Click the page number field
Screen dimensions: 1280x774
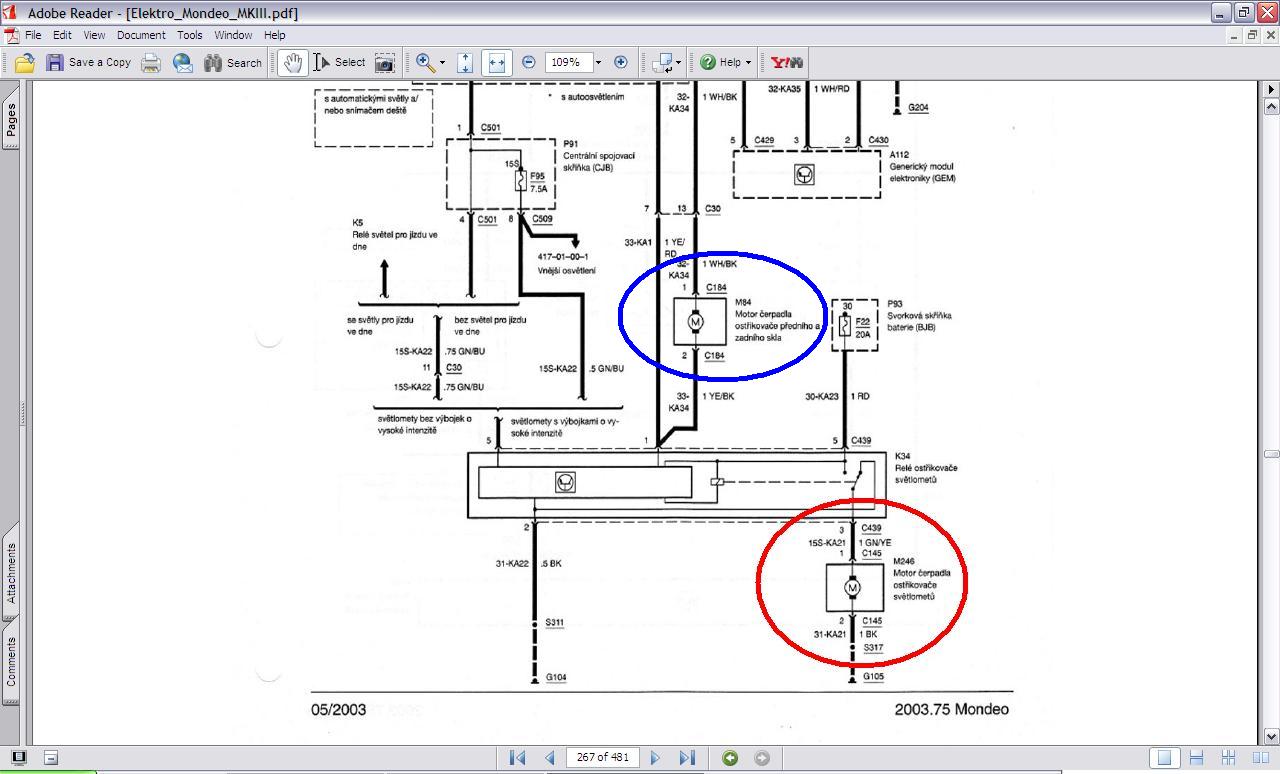(x=603, y=758)
